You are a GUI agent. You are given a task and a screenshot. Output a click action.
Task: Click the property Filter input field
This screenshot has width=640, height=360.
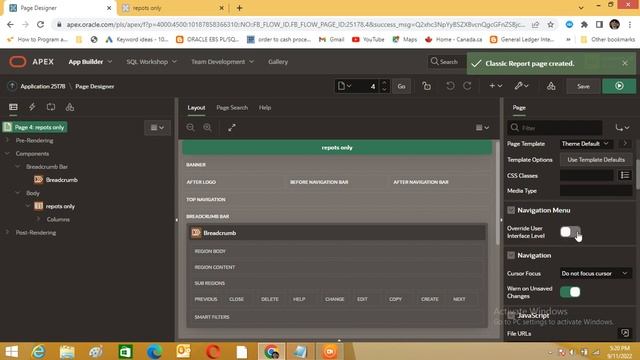click(x=555, y=128)
